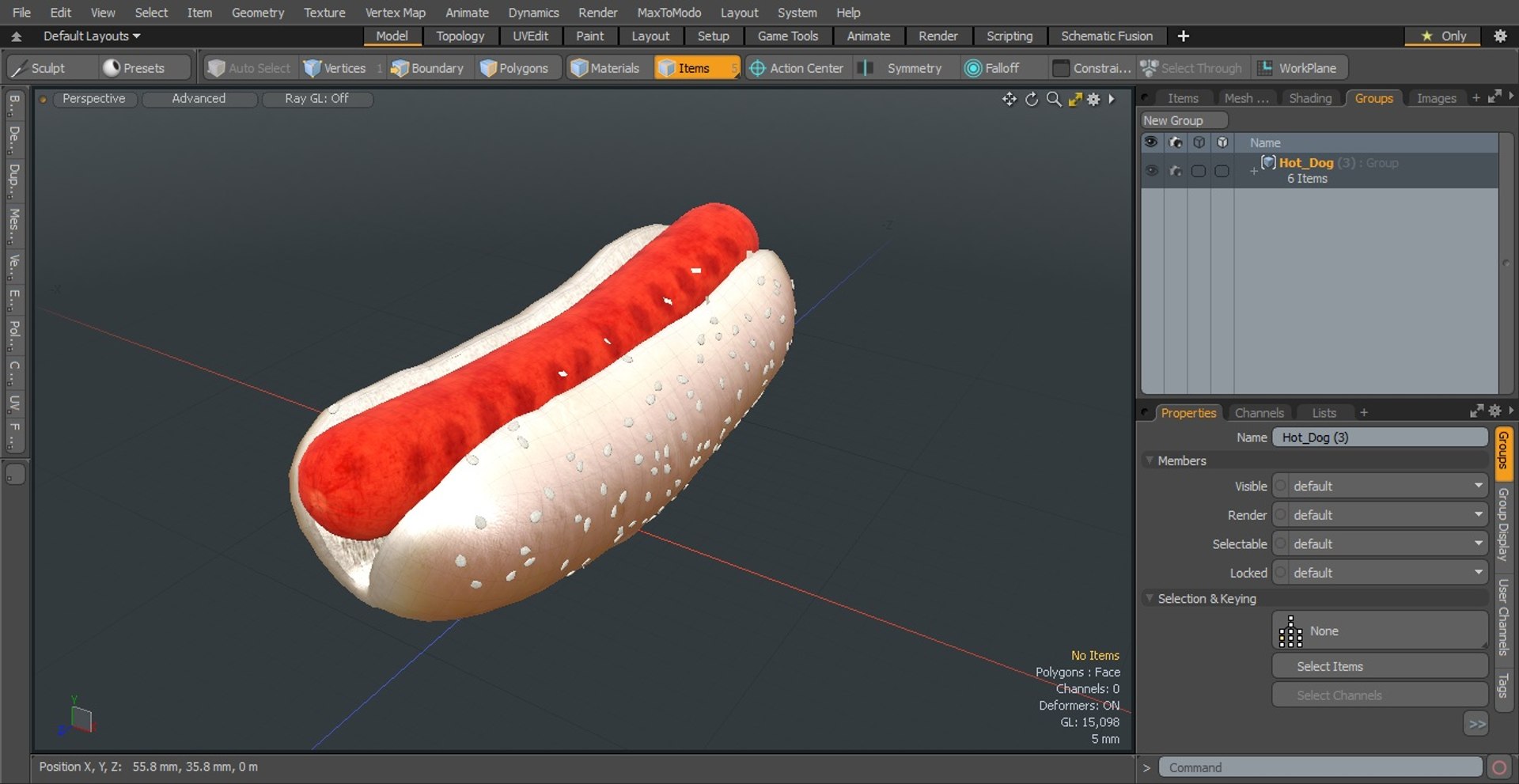This screenshot has width=1519, height=784.
Task: Open Action Center options
Action: [797, 68]
